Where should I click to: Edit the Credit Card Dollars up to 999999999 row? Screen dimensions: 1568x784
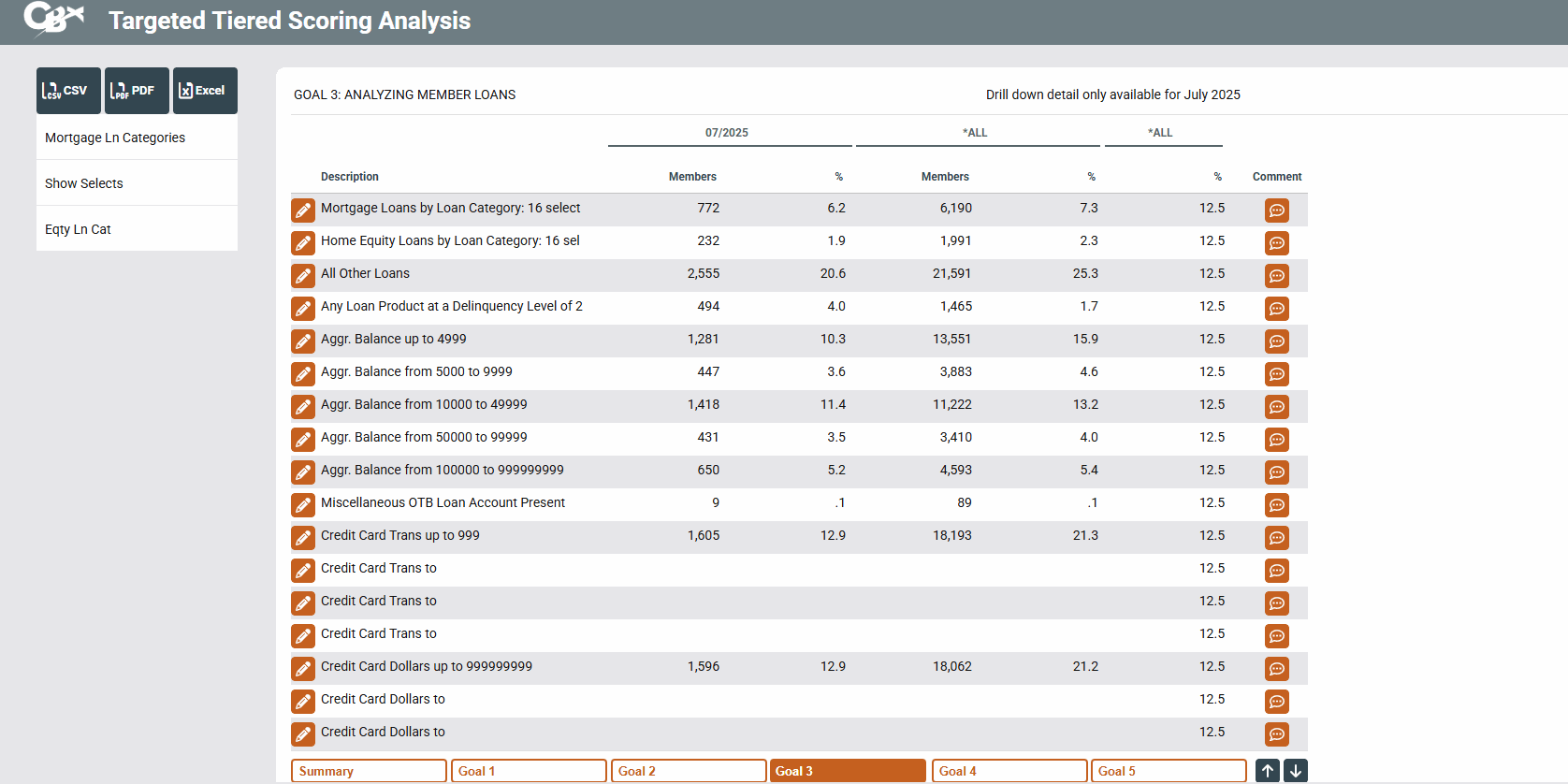tap(303, 669)
